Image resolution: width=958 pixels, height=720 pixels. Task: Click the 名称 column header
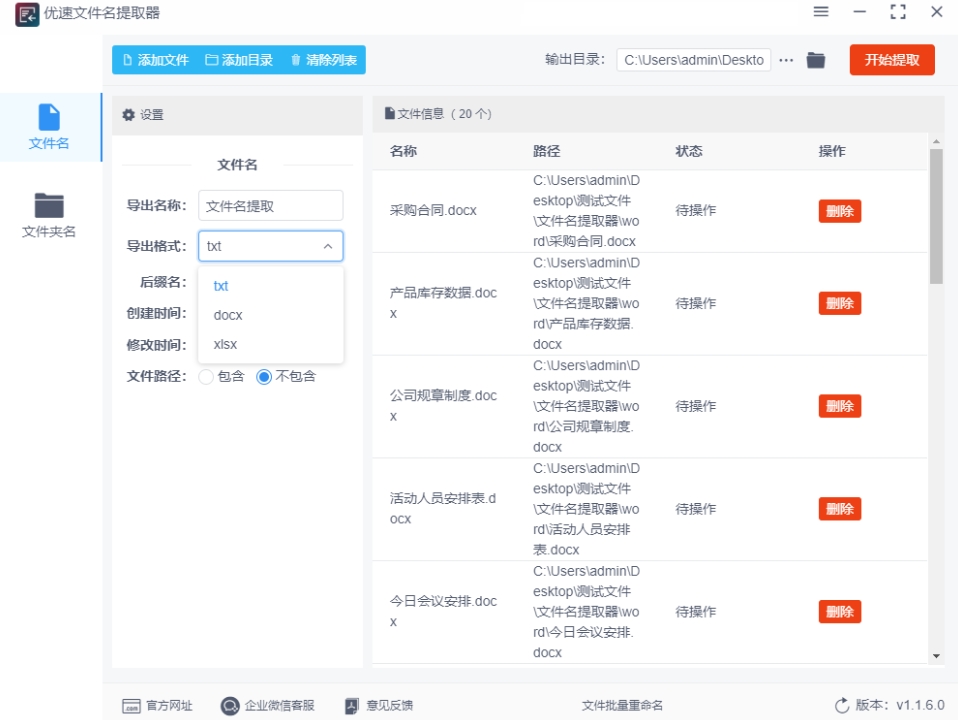click(403, 151)
